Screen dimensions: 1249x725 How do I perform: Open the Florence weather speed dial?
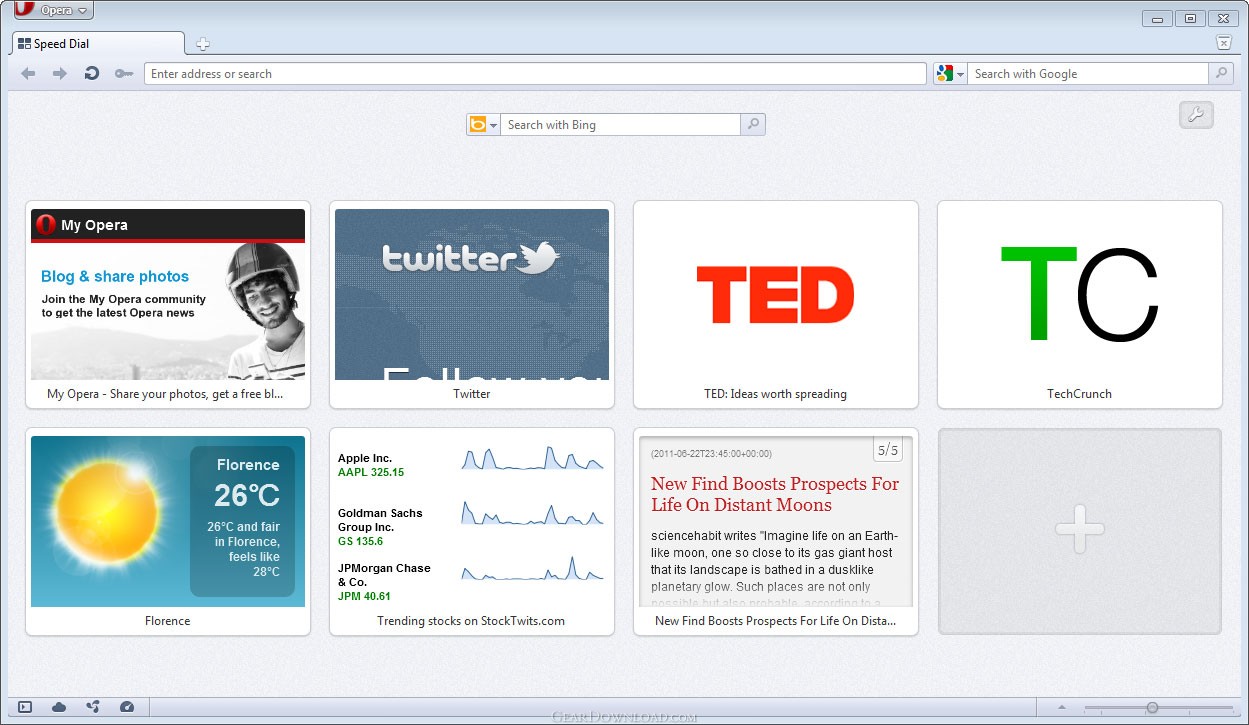168,521
